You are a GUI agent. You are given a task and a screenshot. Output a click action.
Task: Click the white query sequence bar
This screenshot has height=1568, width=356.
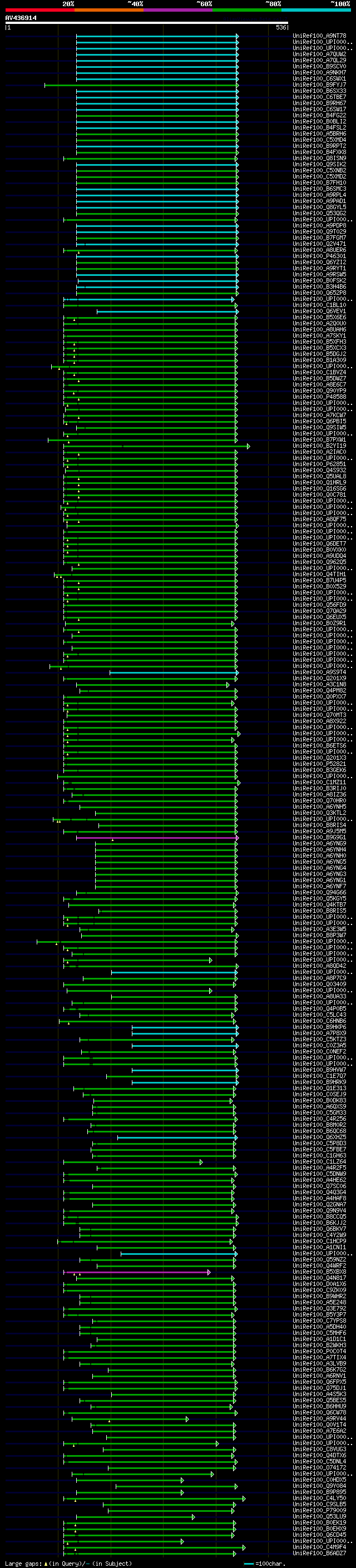pos(147,23)
